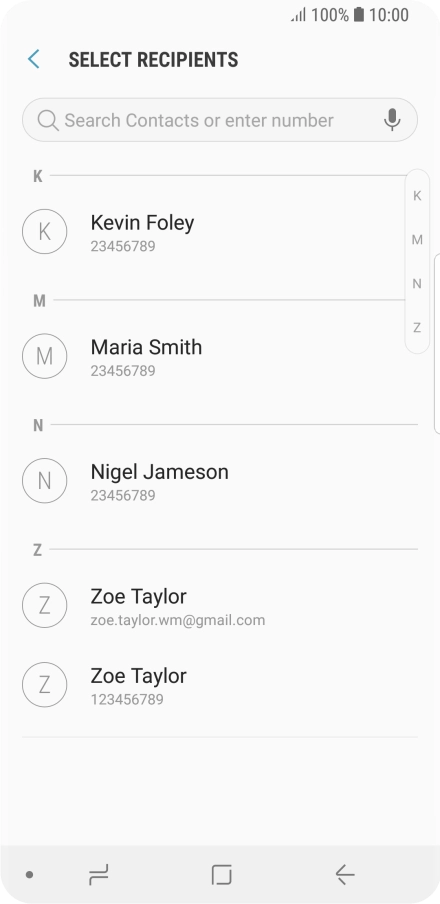Select Zoe Taylor with number 123456789
The width and height of the screenshot is (440, 904).
pyautogui.click(x=220, y=684)
